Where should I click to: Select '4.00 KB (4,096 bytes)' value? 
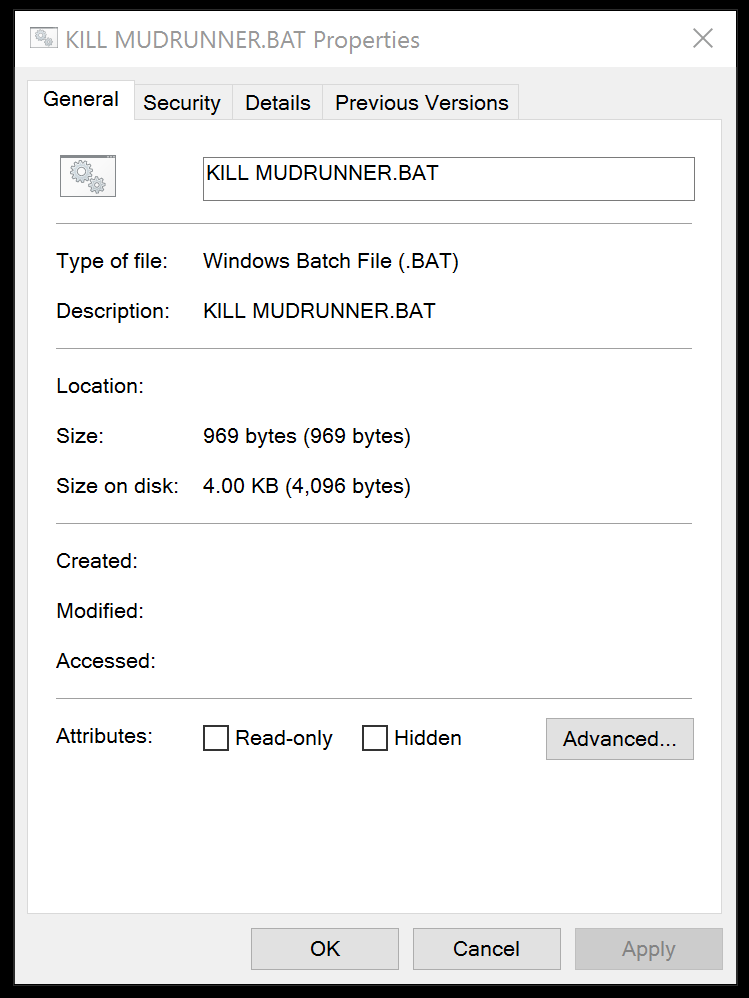coord(307,486)
